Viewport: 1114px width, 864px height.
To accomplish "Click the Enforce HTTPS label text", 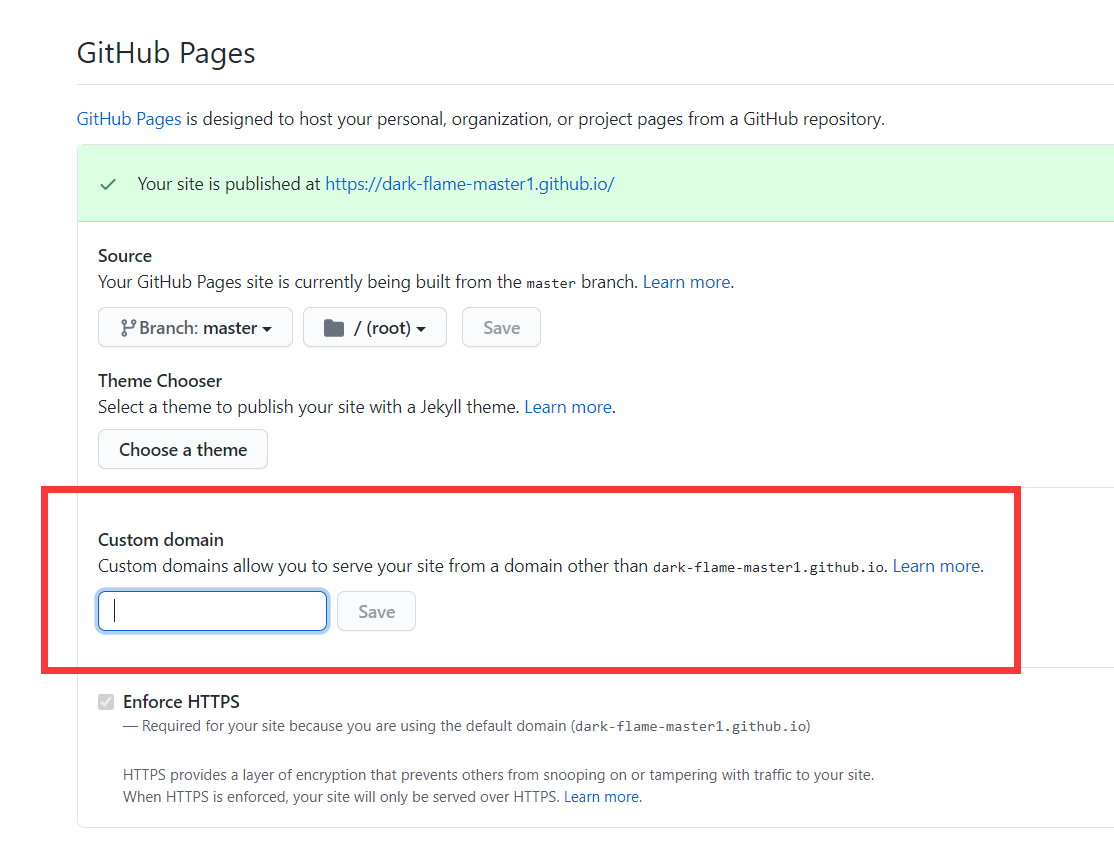I will pos(181,702).
